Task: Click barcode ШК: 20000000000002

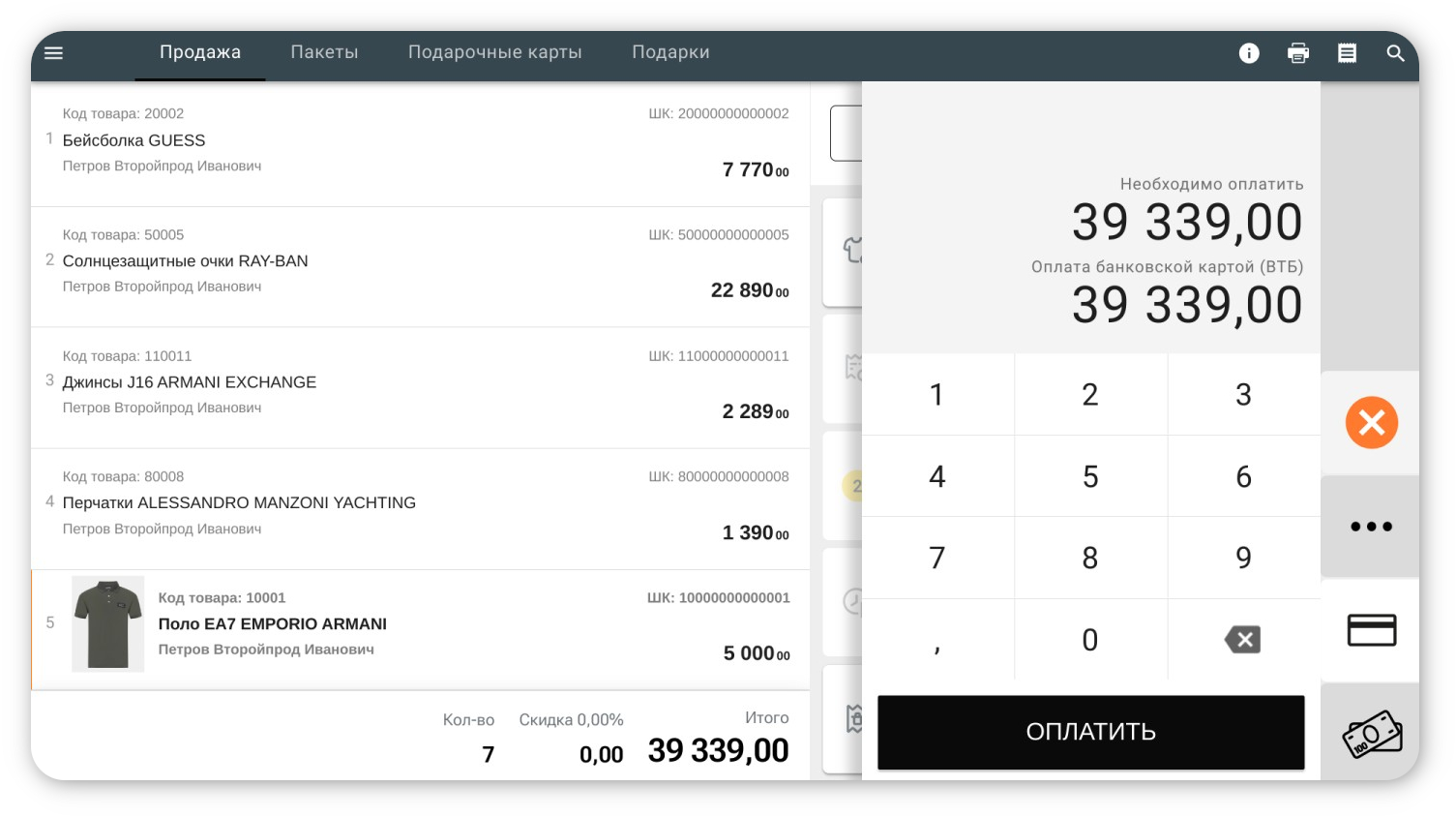Action: [x=719, y=113]
